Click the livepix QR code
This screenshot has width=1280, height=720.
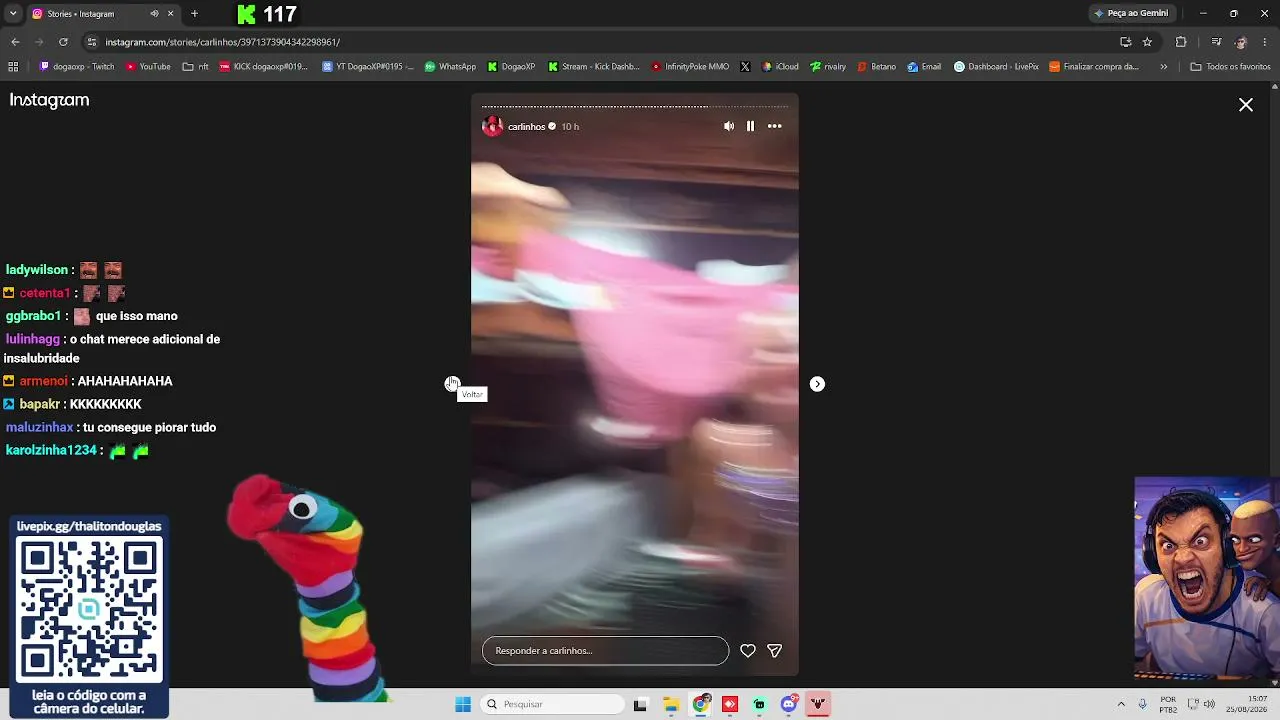click(x=89, y=609)
